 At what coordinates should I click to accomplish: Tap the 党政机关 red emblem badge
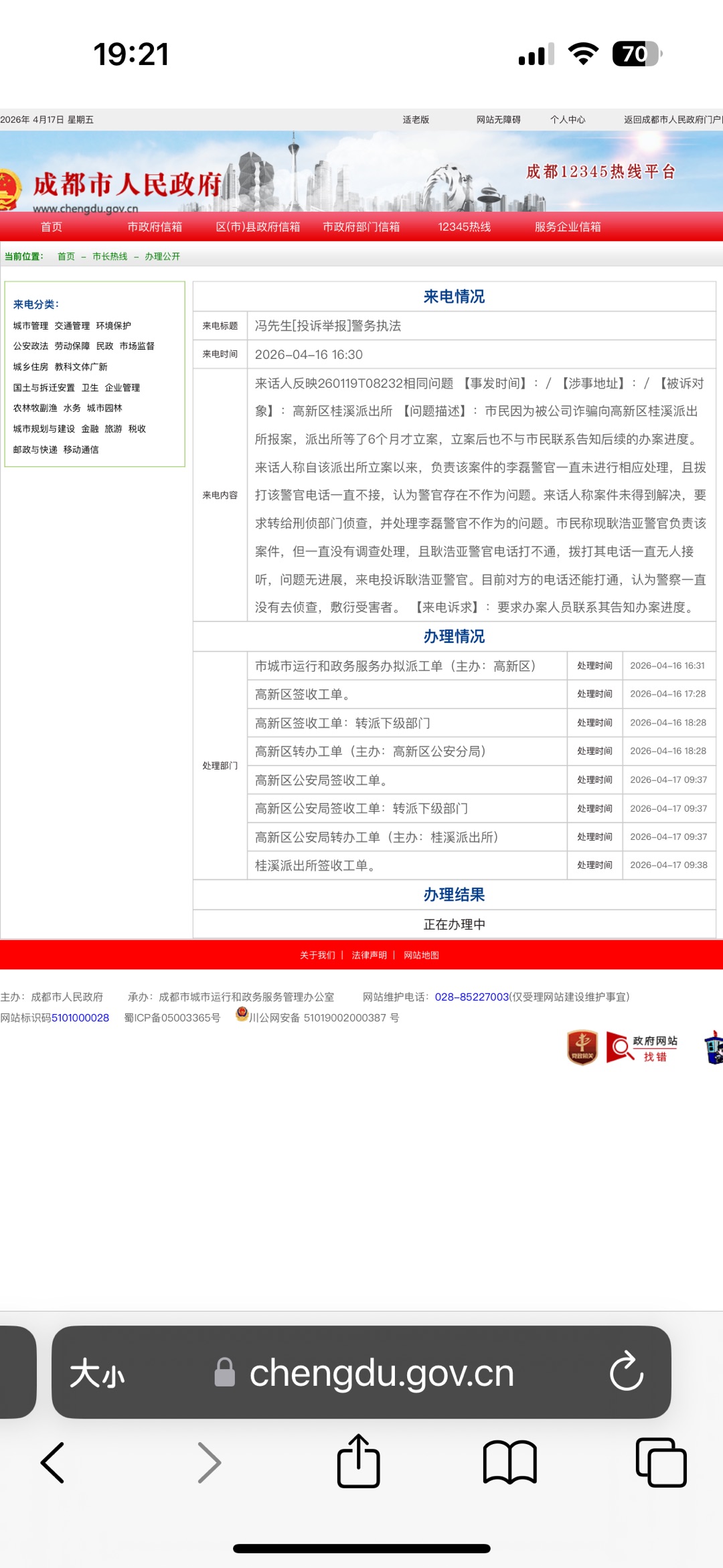coord(582,1047)
